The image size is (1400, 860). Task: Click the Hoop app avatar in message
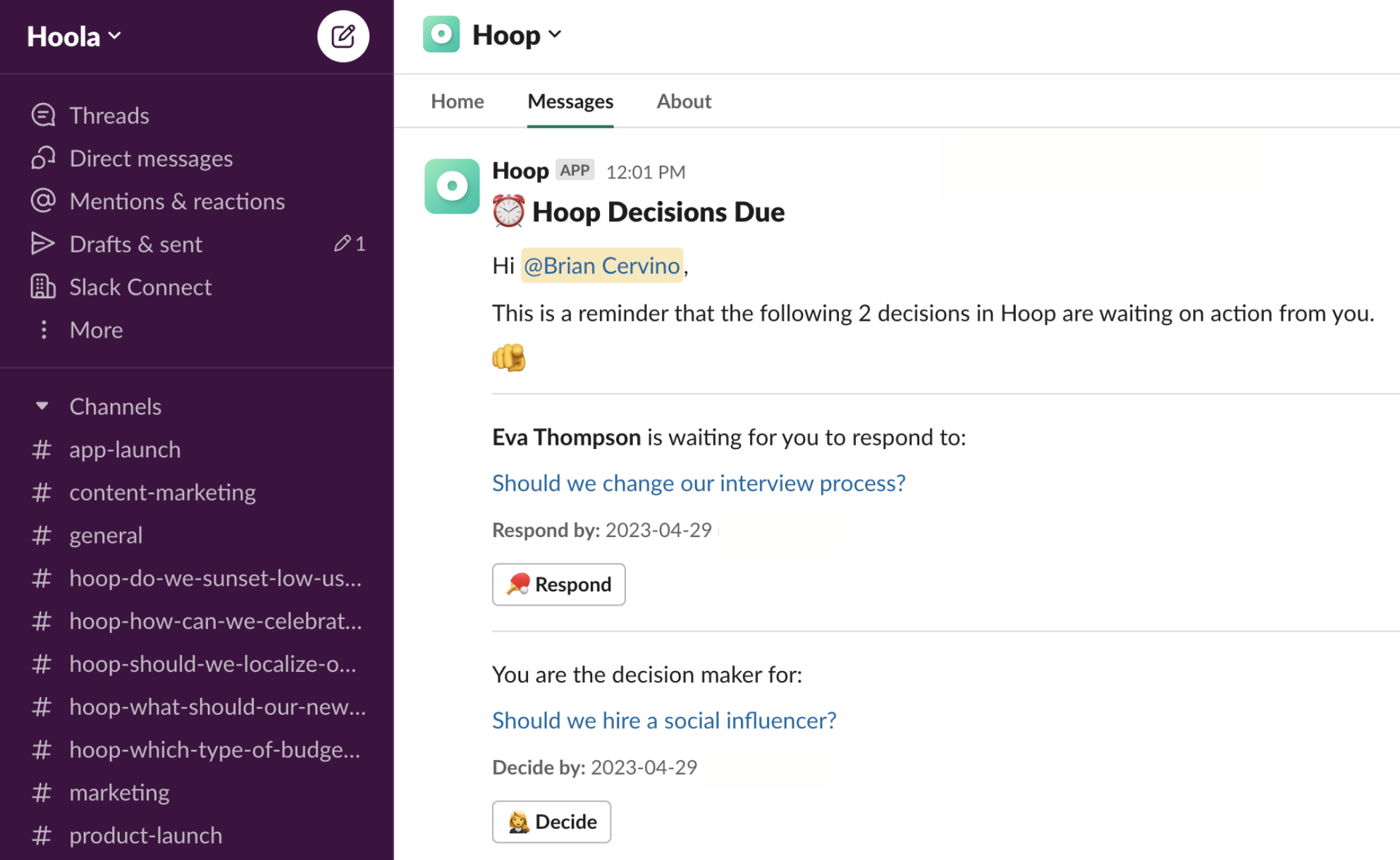click(x=452, y=186)
